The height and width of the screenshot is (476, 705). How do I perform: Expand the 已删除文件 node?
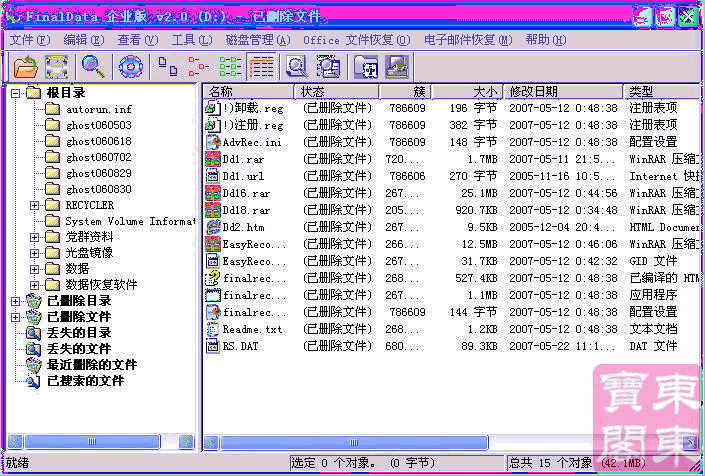pos(16,317)
